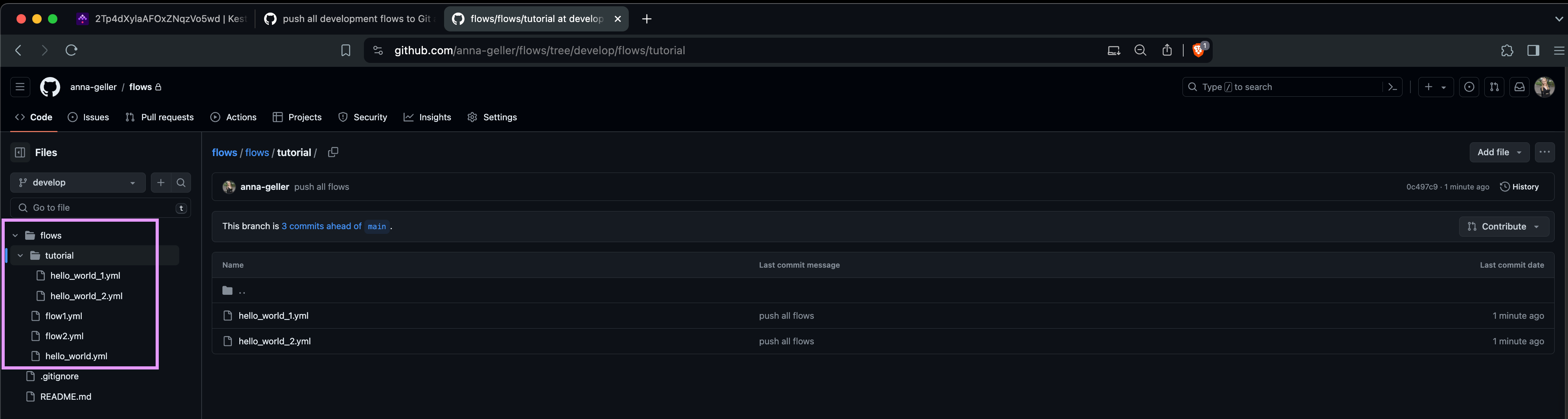Click the search files magnifier icon
Viewport: 1568px width, 419px height.
point(181,183)
